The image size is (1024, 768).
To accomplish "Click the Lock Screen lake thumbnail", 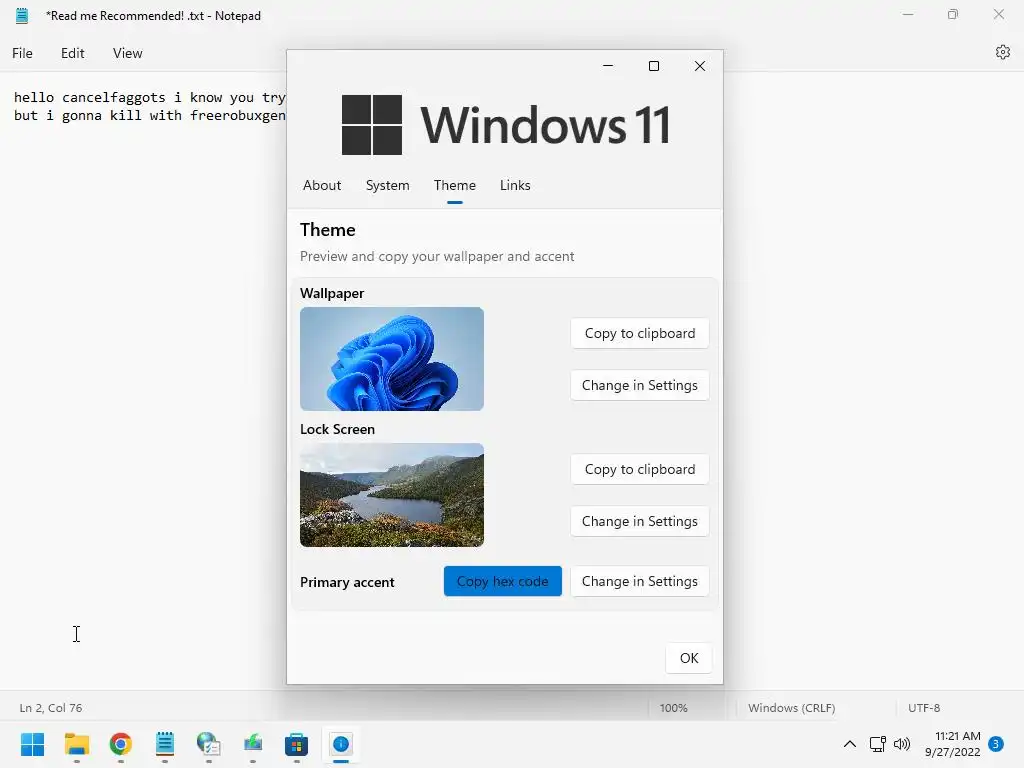I will coord(392,495).
